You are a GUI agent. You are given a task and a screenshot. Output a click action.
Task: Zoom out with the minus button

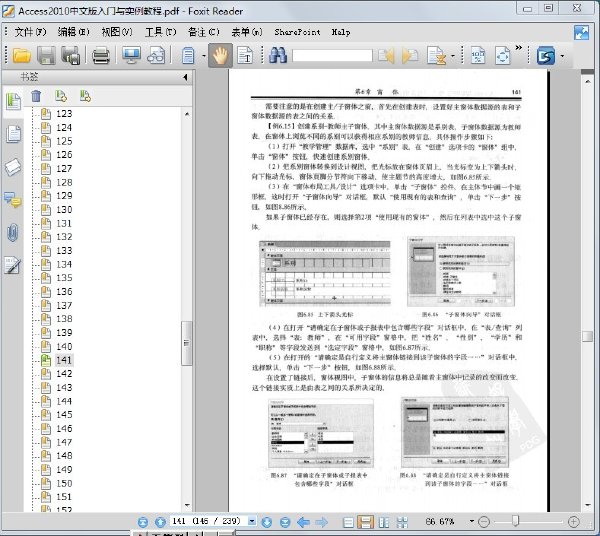click(x=484, y=522)
